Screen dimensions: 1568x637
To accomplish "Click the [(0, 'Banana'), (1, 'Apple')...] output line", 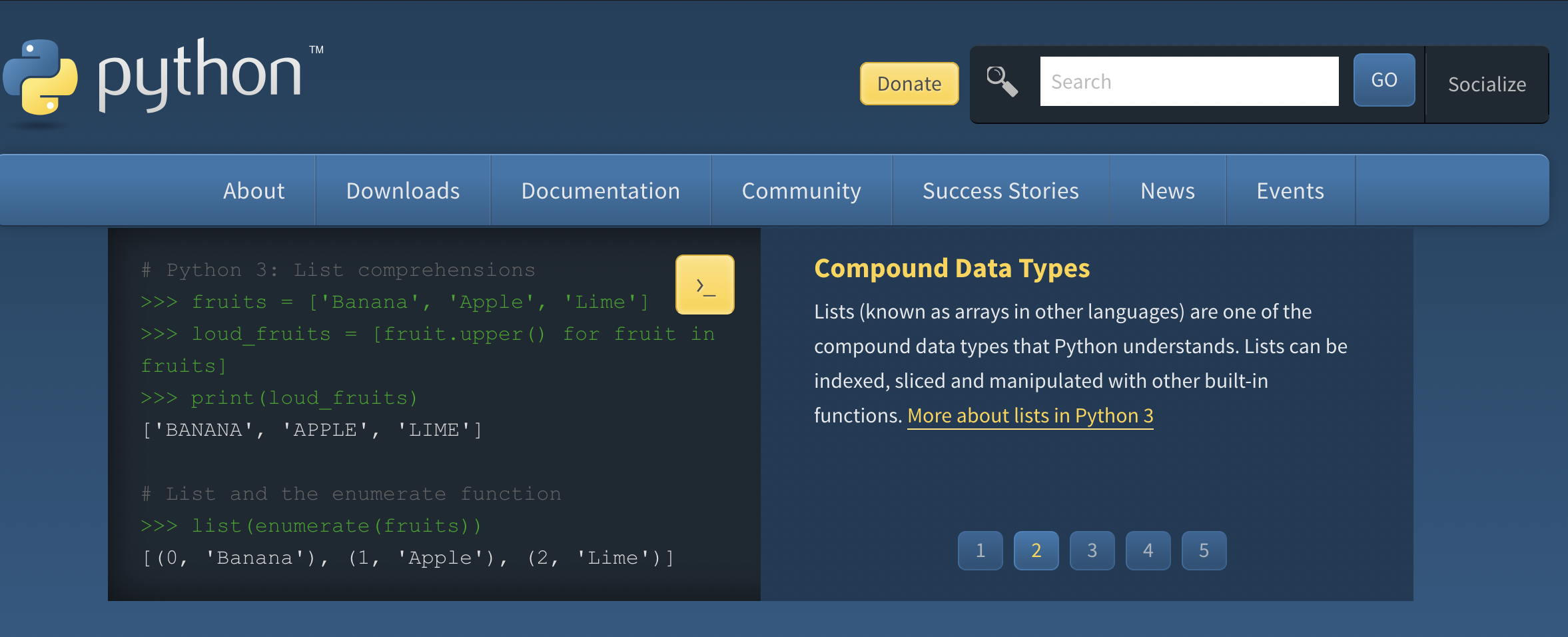I will point(408,558).
